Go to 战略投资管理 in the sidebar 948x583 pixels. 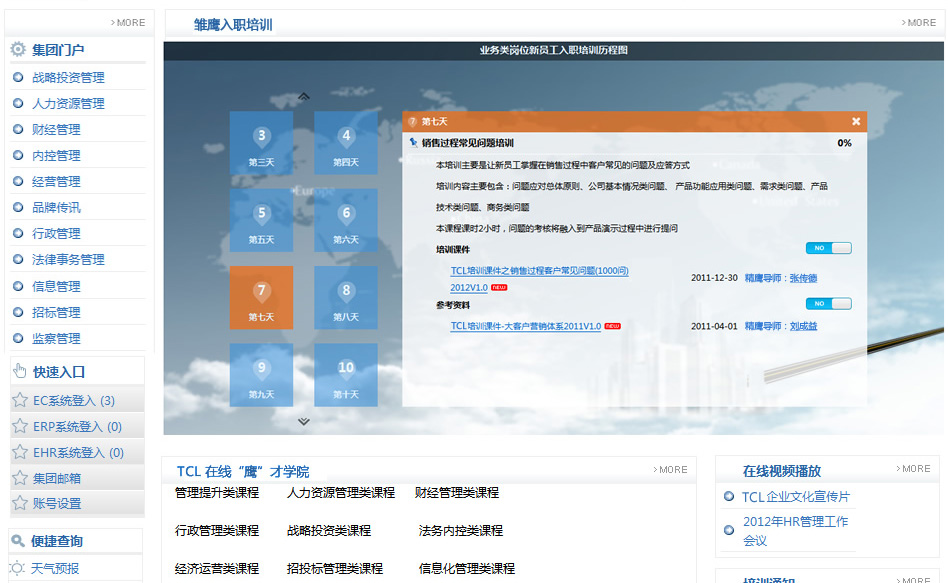(x=68, y=77)
